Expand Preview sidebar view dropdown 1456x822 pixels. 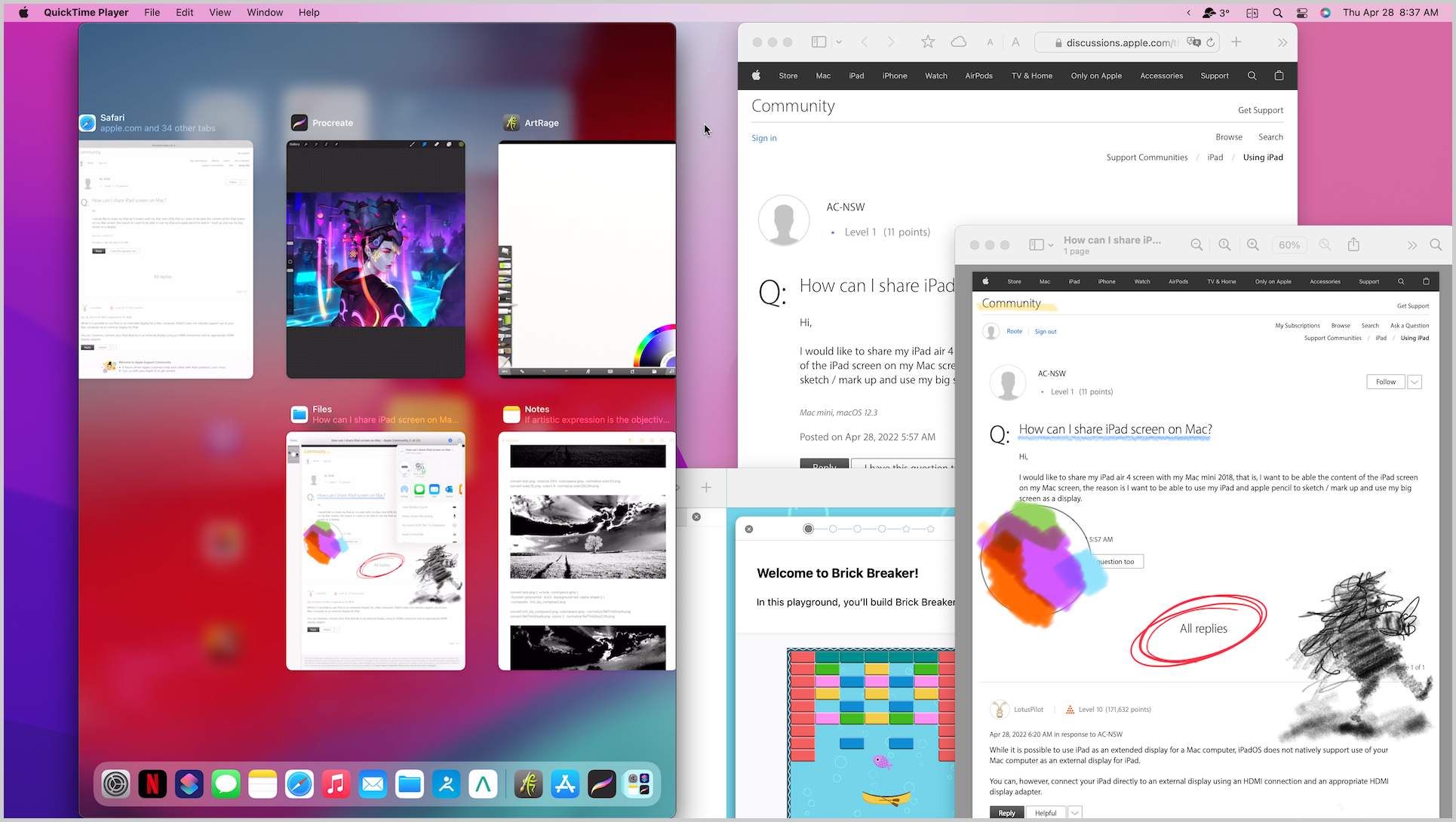click(x=1050, y=245)
